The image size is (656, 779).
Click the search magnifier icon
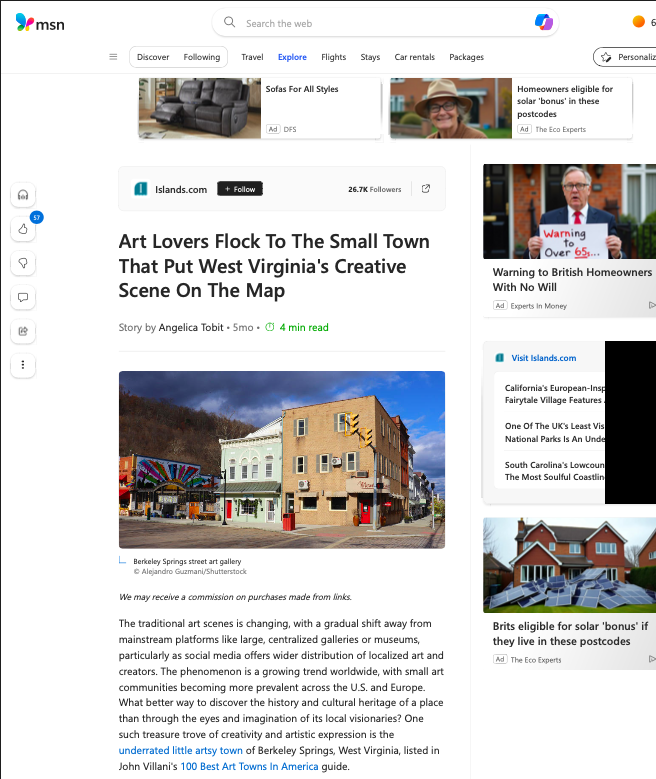click(x=229, y=22)
